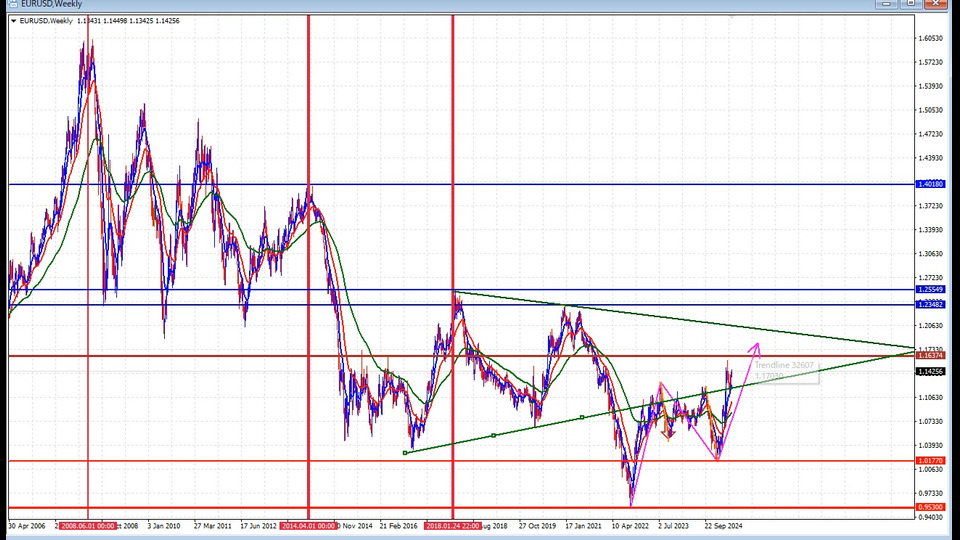Click the EURUSD,Weekly title bar text

coord(51,4)
